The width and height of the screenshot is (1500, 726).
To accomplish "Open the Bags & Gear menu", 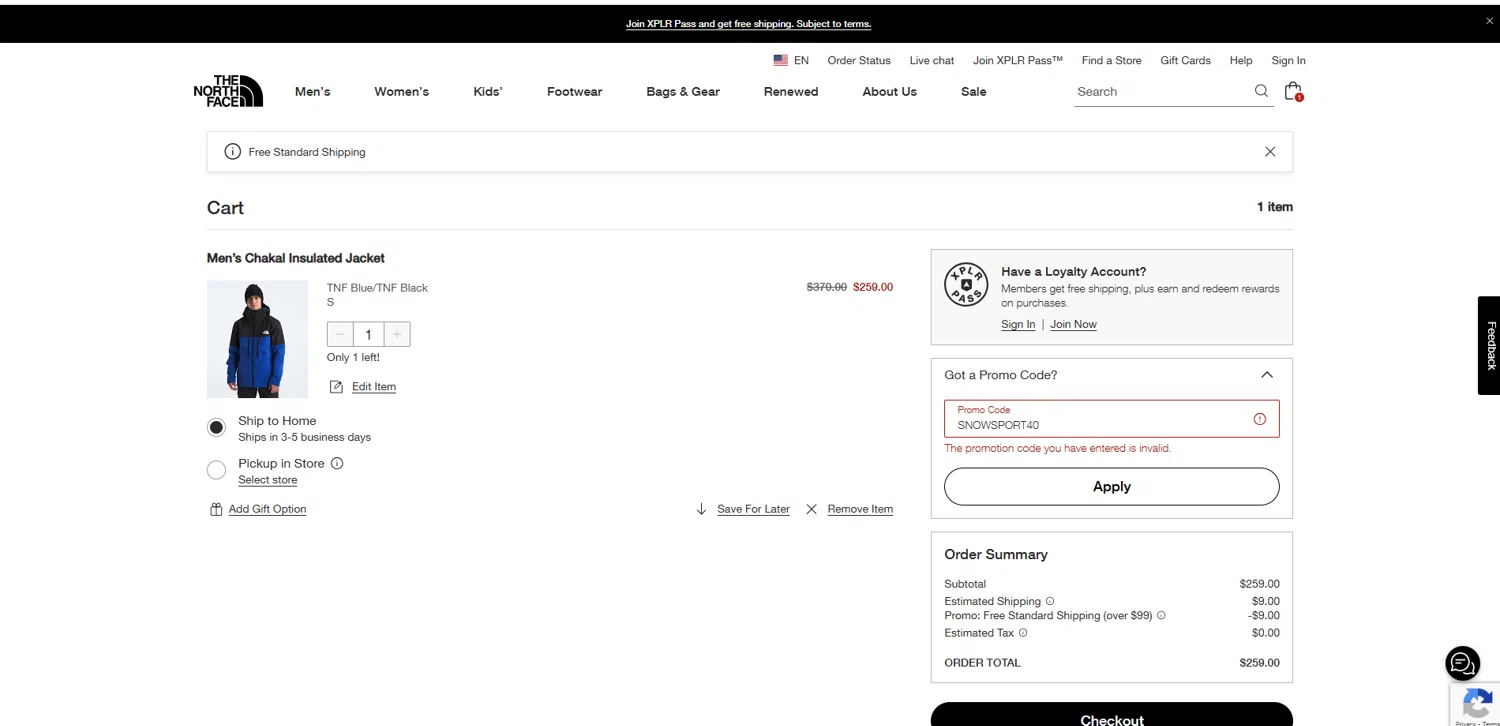I will click(683, 91).
